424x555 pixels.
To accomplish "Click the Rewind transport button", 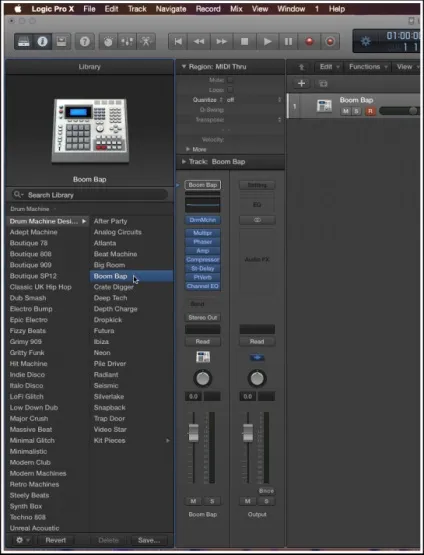I will 199,42.
